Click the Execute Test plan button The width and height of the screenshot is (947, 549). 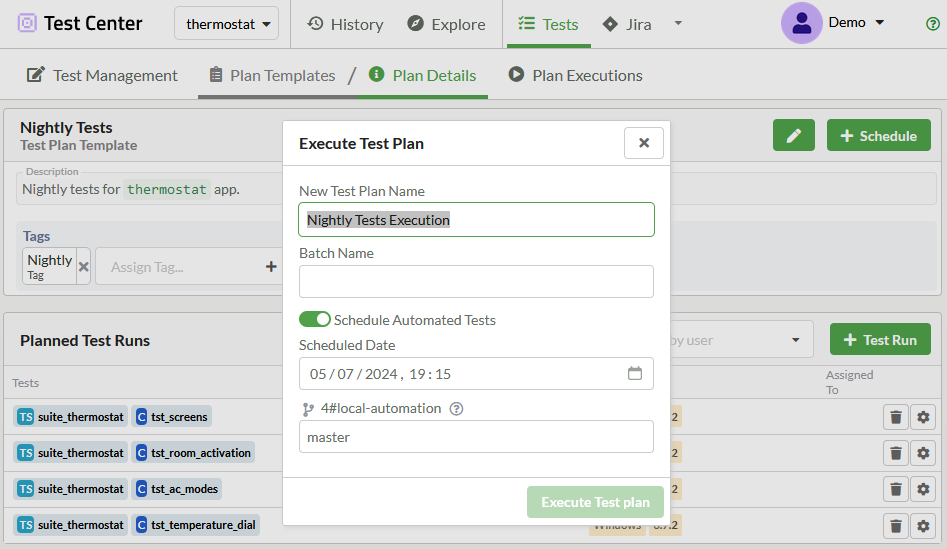(x=595, y=502)
